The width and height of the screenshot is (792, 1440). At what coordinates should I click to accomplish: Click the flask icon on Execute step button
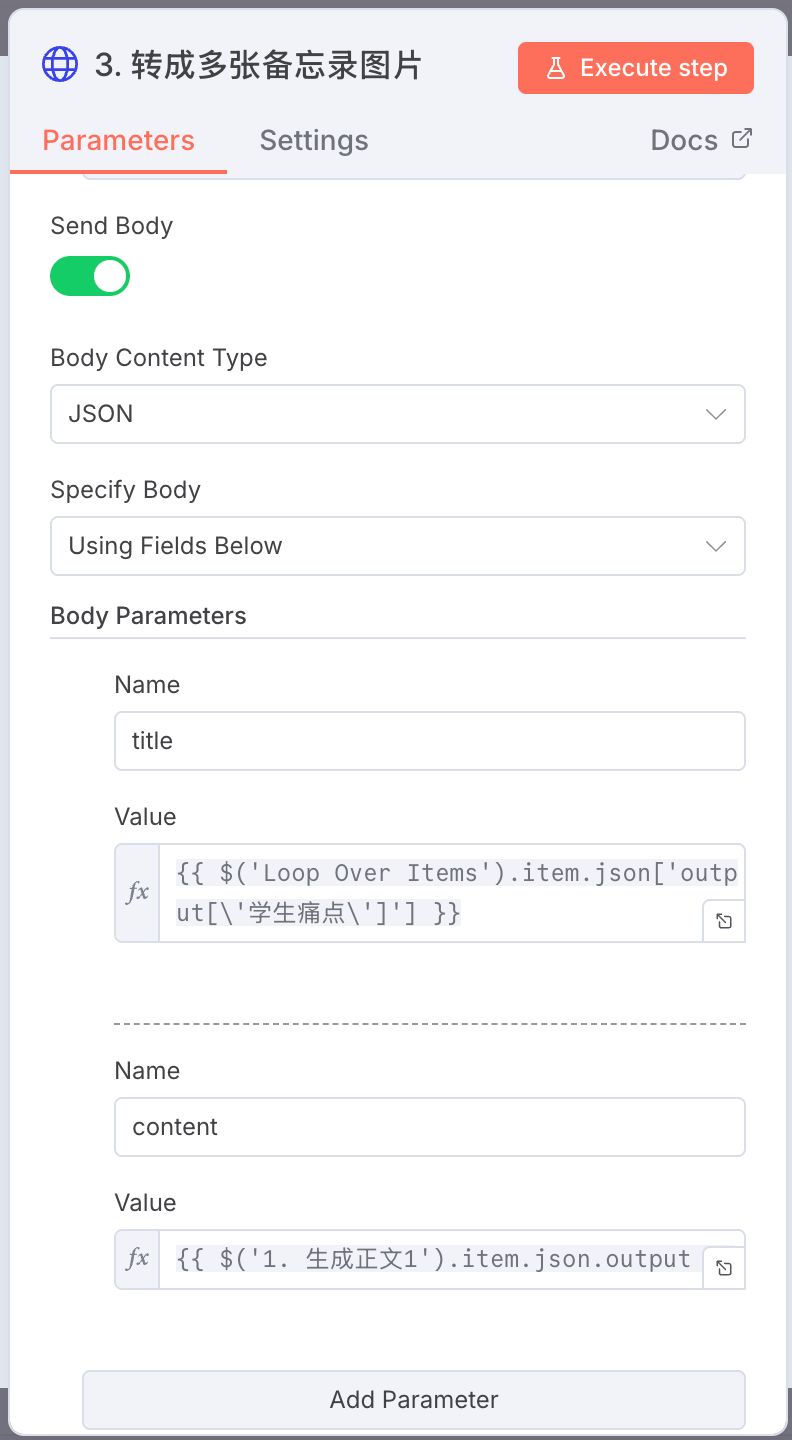tap(556, 68)
